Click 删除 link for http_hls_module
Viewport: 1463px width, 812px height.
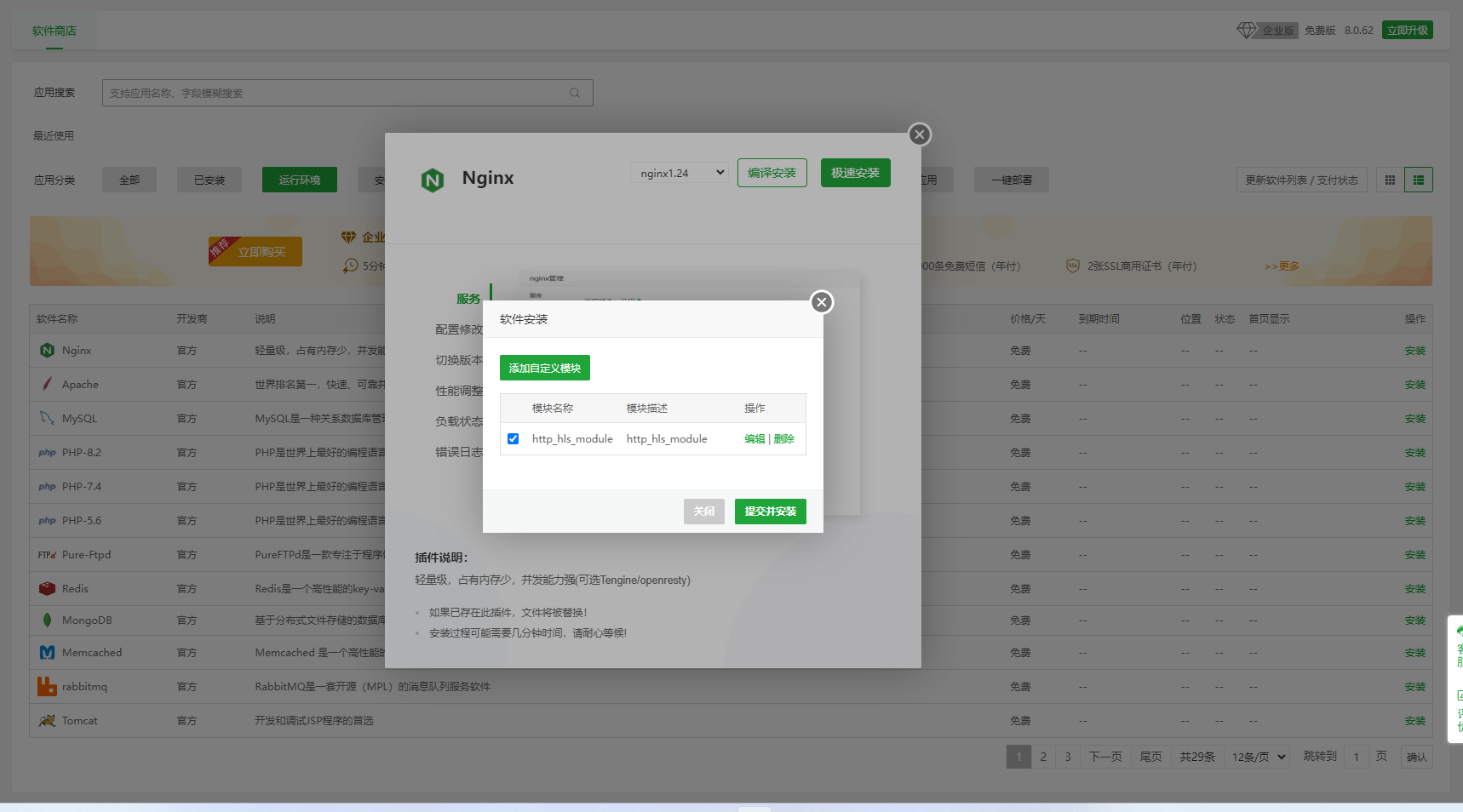(x=784, y=438)
